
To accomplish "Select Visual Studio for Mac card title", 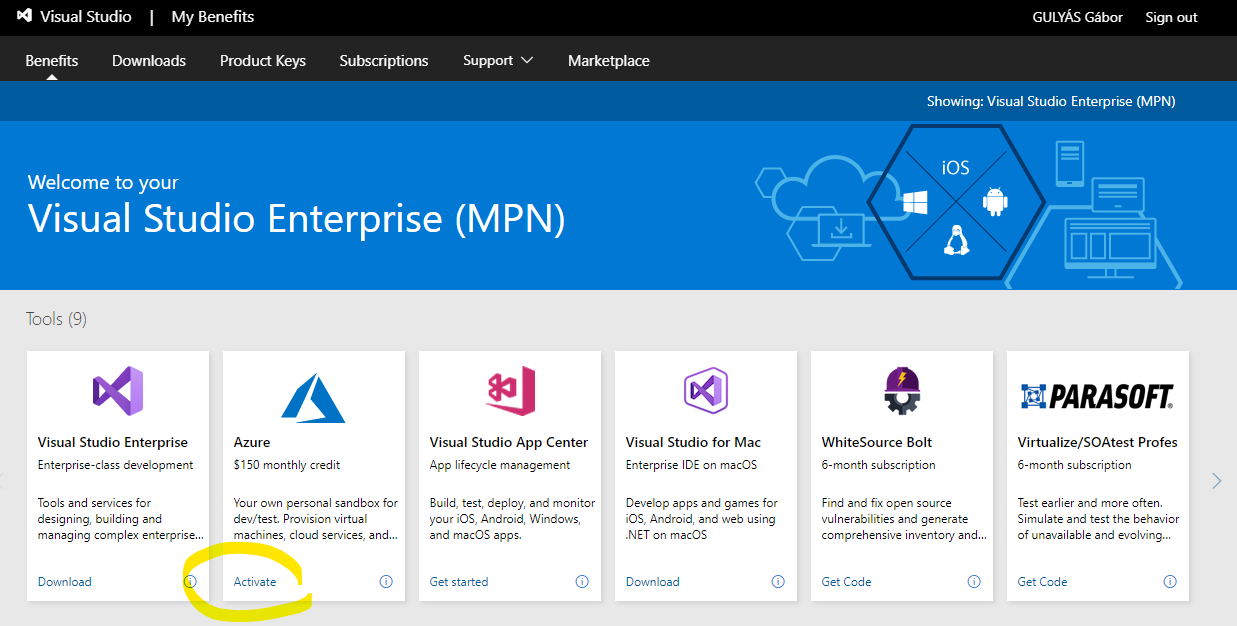I will click(694, 442).
